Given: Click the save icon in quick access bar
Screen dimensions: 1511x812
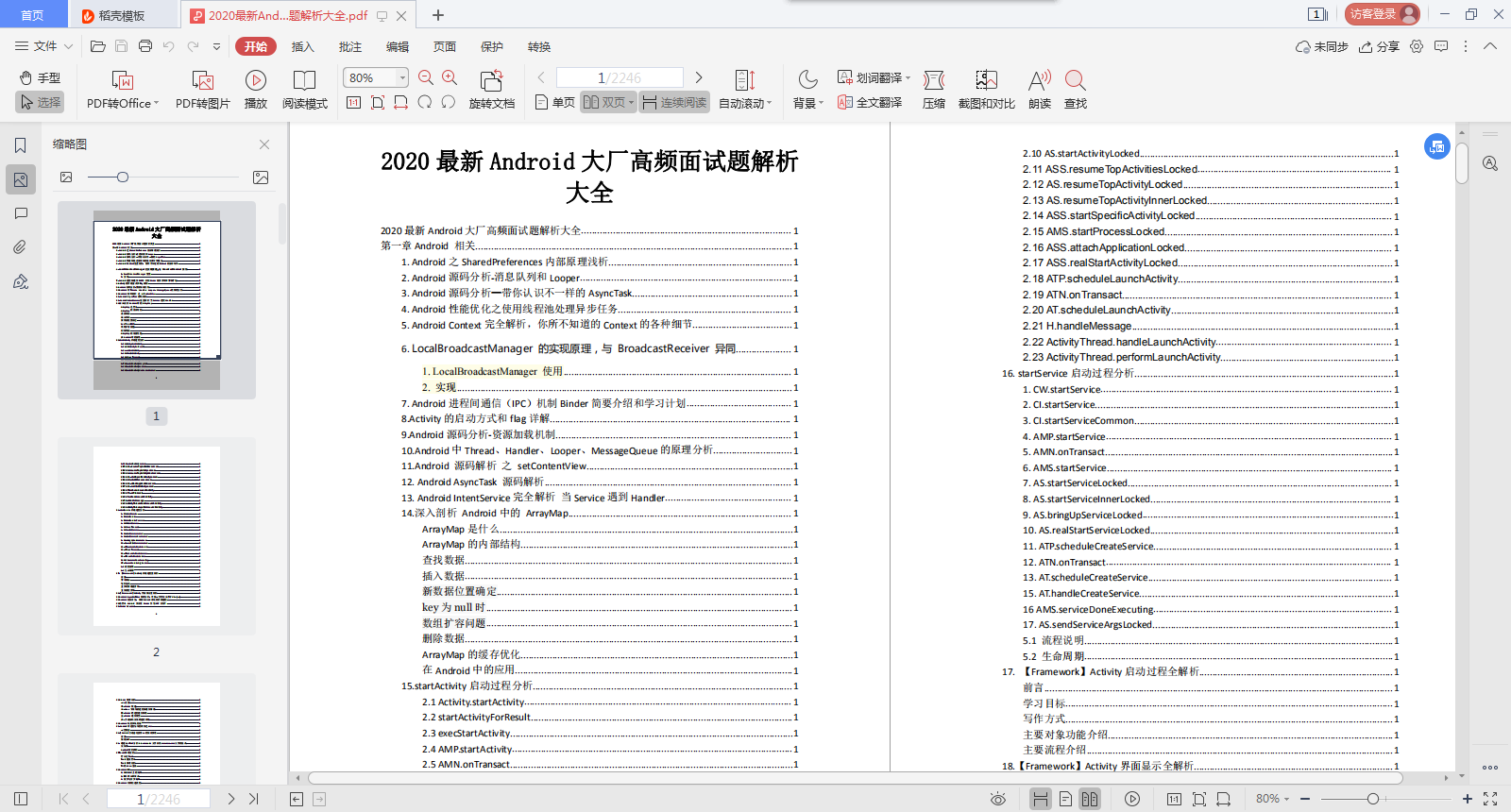Looking at the screenshot, I should [x=121, y=46].
